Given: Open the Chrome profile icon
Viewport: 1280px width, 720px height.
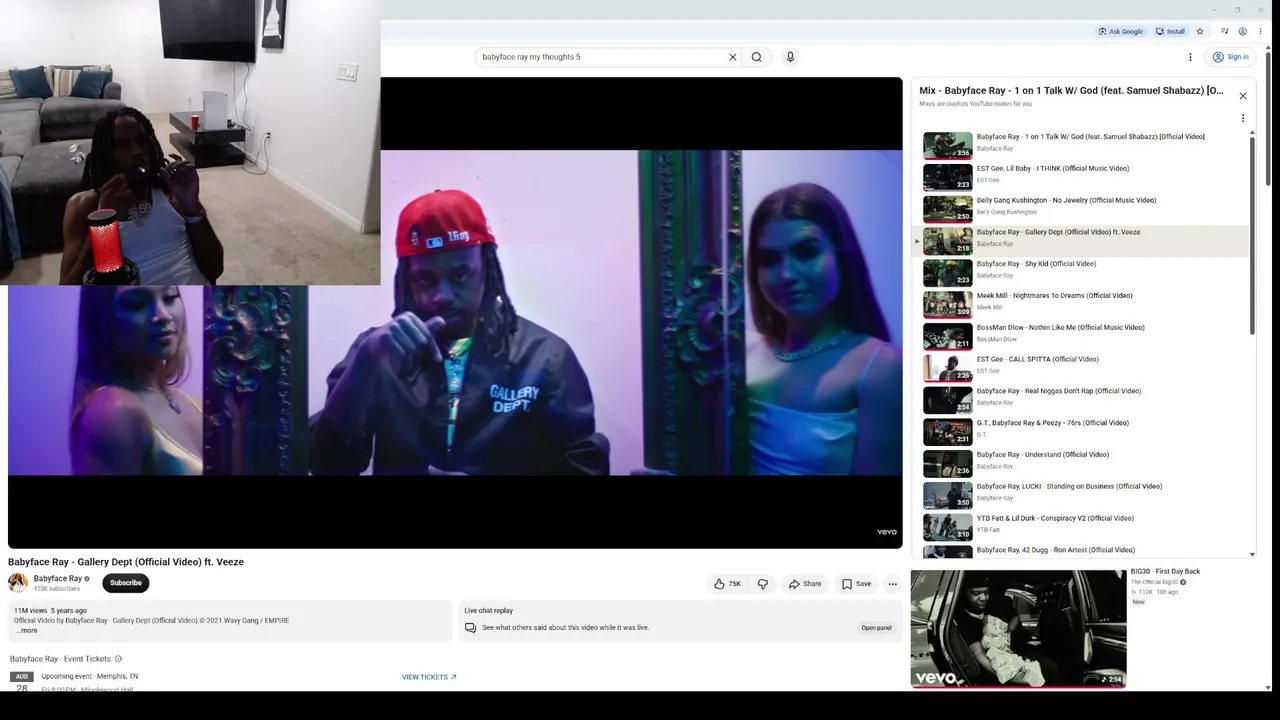Looking at the screenshot, I should coord(1242,31).
